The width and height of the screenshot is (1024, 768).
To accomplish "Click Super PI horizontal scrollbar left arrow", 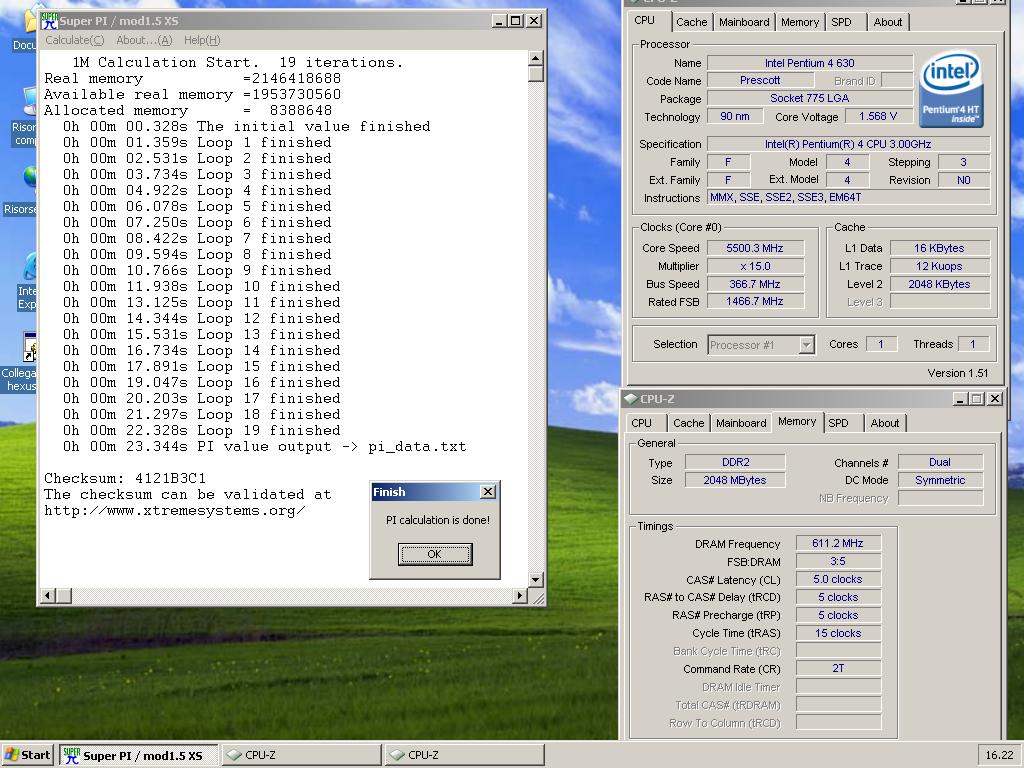I will (48, 595).
